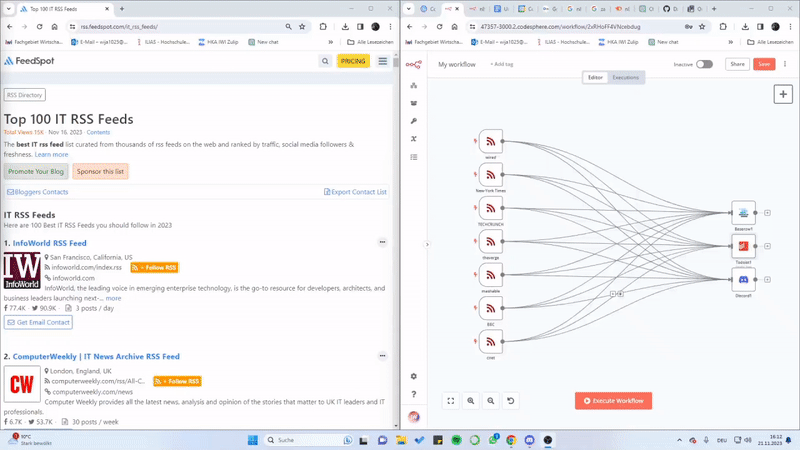Image resolution: width=800 pixels, height=450 pixels.
Task: Click the Windows taskbar search box
Action: click(309, 440)
